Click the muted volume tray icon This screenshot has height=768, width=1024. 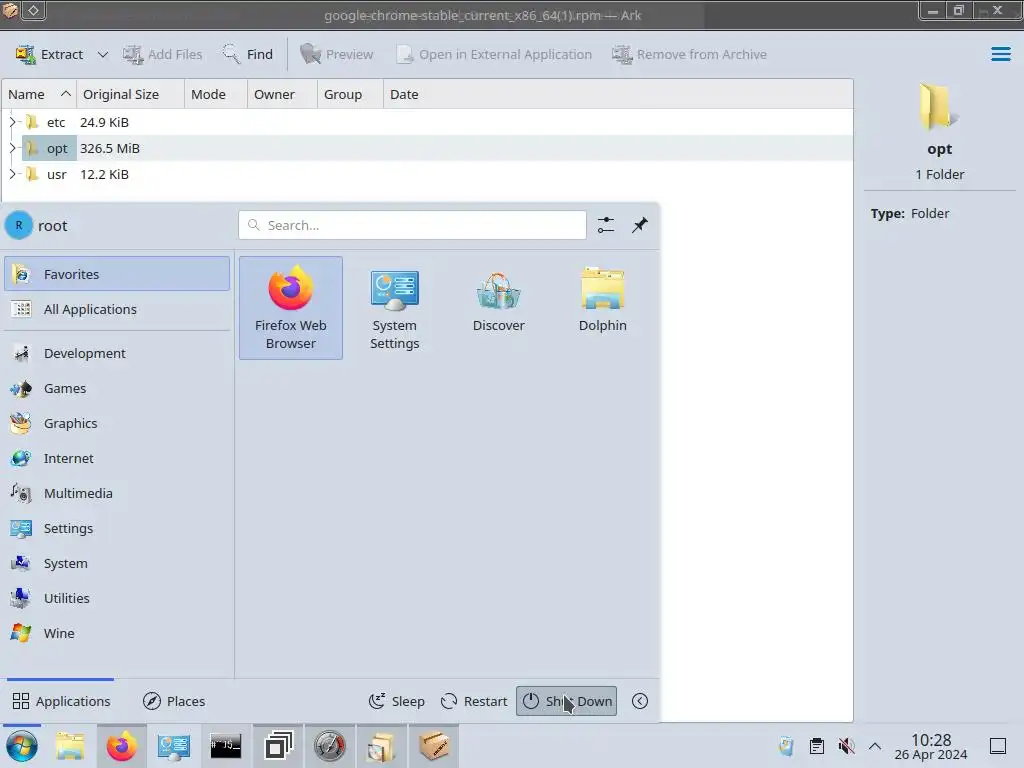click(x=846, y=746)
